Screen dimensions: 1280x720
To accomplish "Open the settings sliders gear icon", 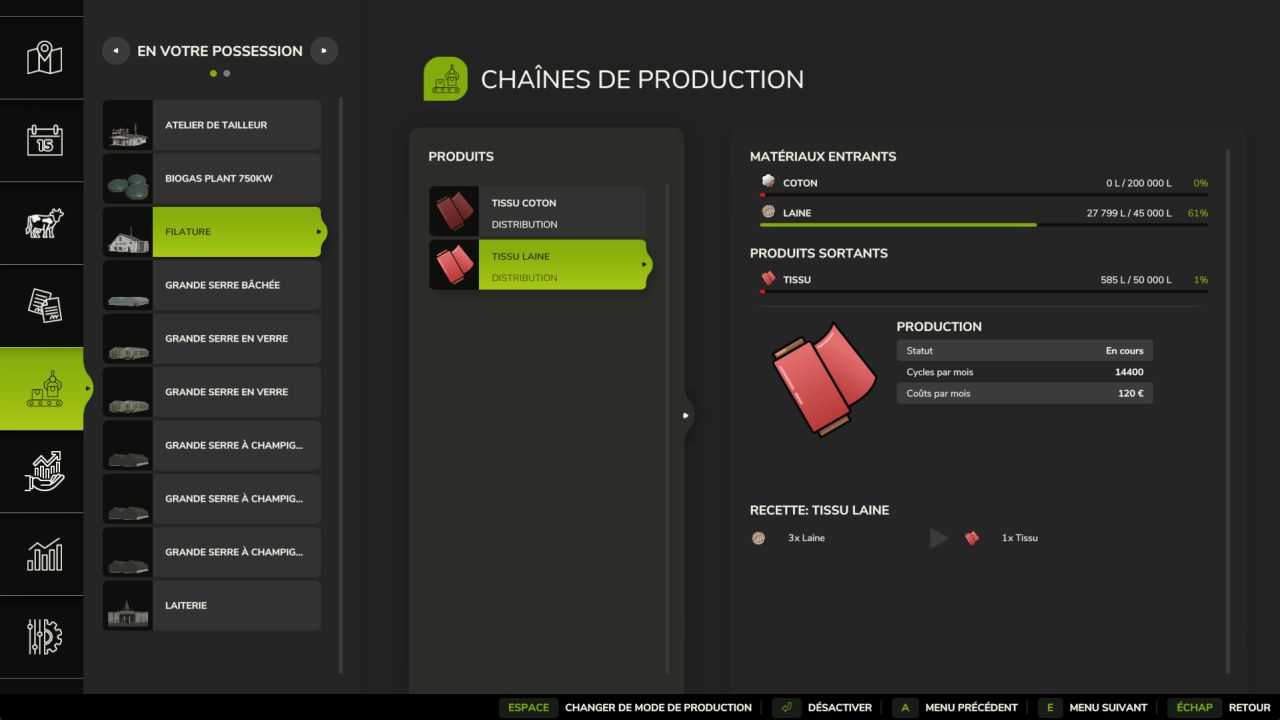I will [43, 636].
